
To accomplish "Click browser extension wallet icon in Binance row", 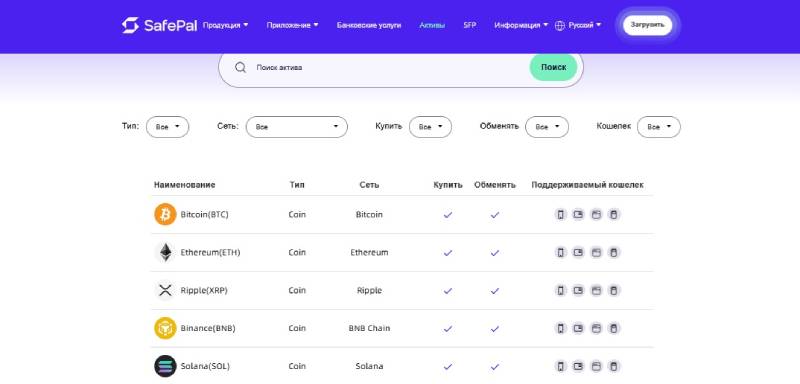I will click(596, 328).
